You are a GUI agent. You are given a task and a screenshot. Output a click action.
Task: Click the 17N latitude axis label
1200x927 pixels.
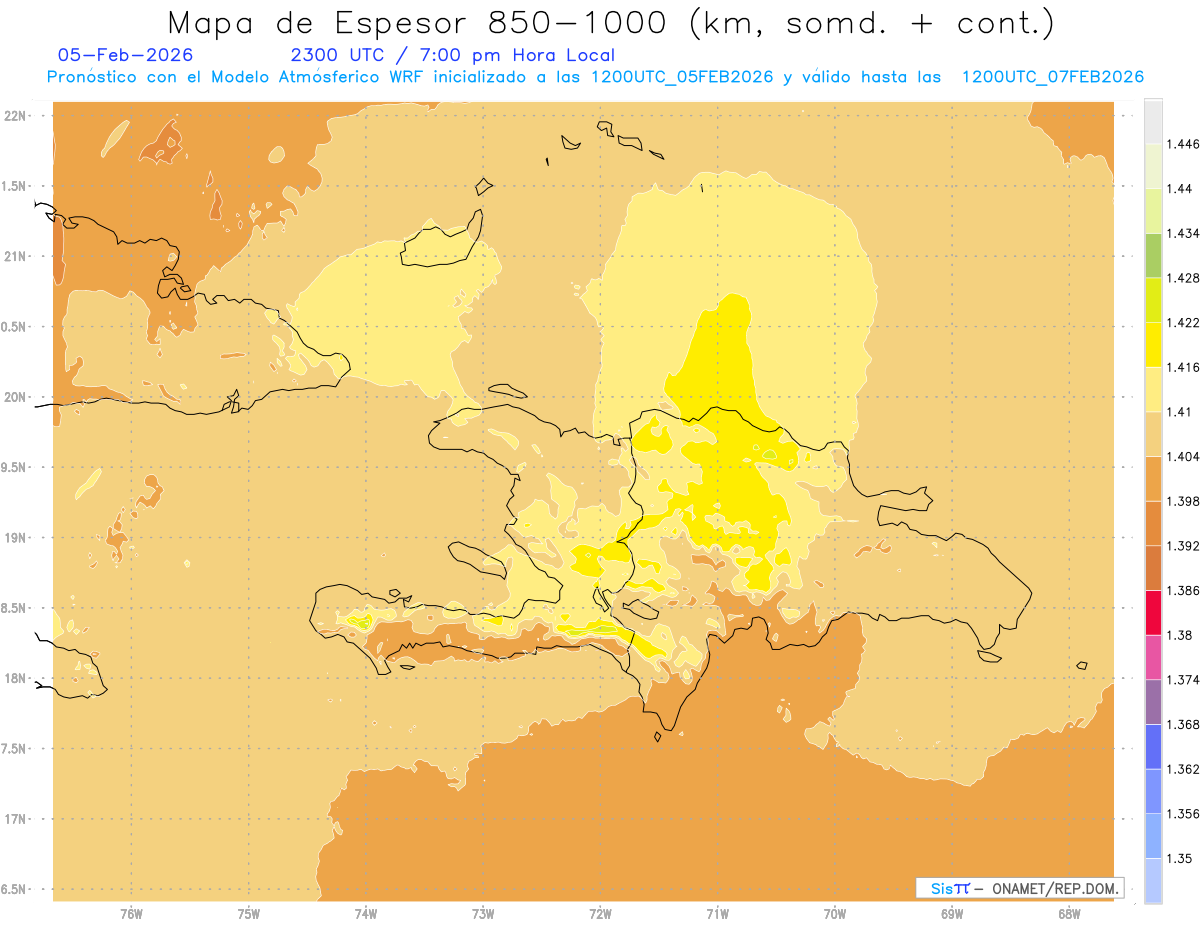[17, 819]
